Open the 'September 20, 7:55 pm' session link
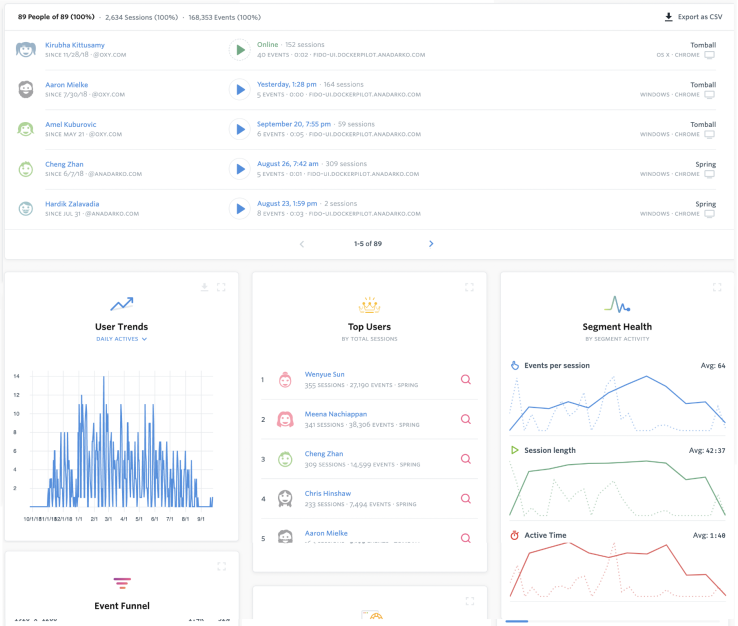The image size is (738, 626). [x=294, y=124]
